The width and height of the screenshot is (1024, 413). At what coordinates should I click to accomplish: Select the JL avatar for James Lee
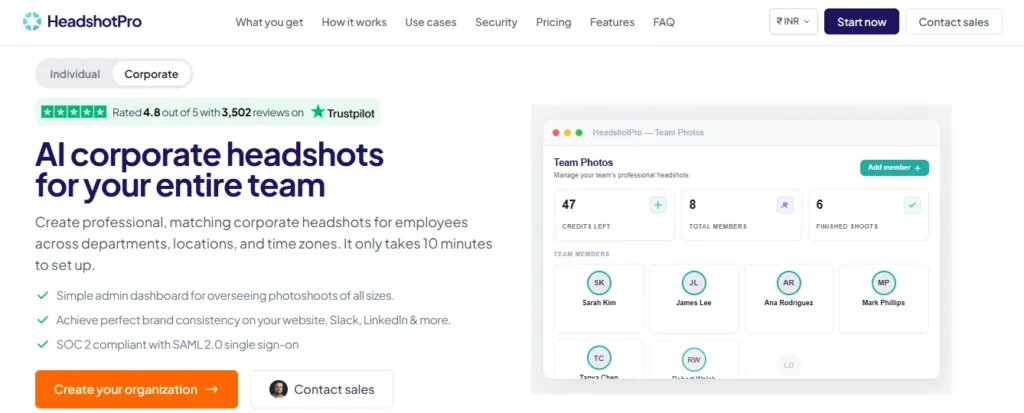694,283
